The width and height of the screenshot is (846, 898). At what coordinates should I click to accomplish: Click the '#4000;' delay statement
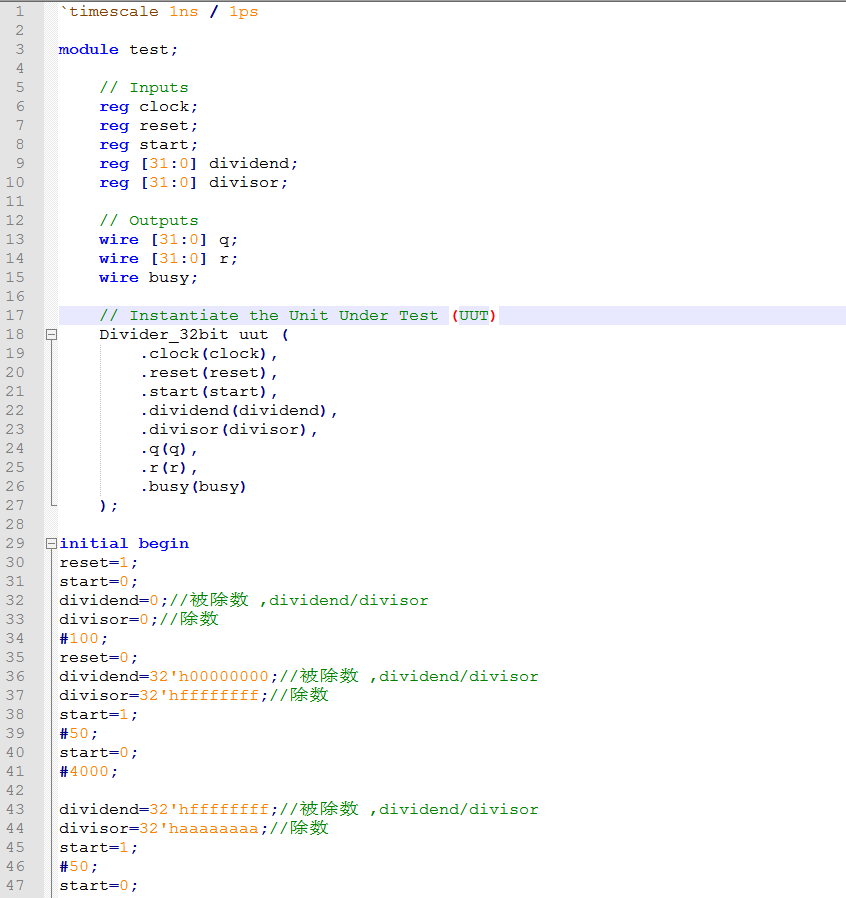click(88, 771)
